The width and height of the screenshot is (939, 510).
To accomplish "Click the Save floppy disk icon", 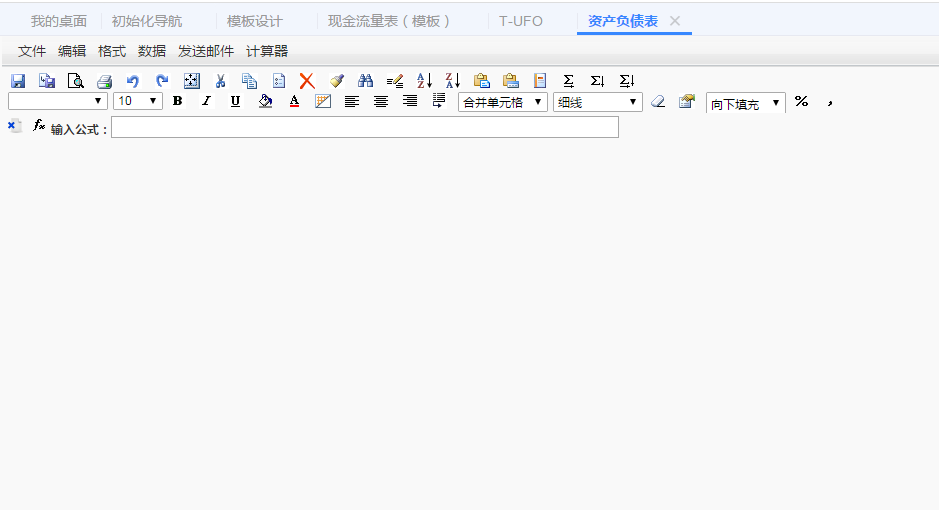I will click(x=18, y=81).
